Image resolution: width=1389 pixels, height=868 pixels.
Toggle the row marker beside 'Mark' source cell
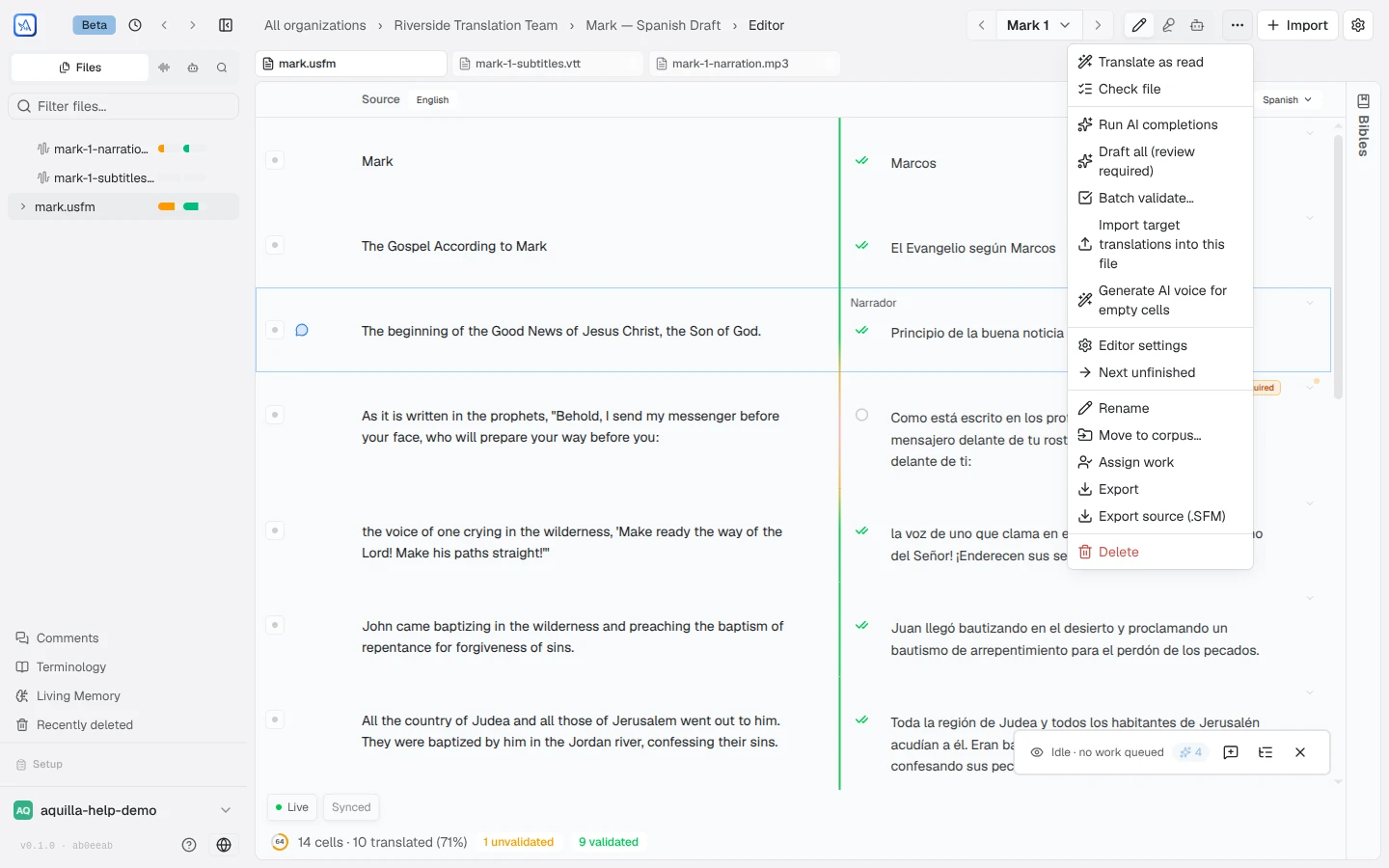point(275,160)
